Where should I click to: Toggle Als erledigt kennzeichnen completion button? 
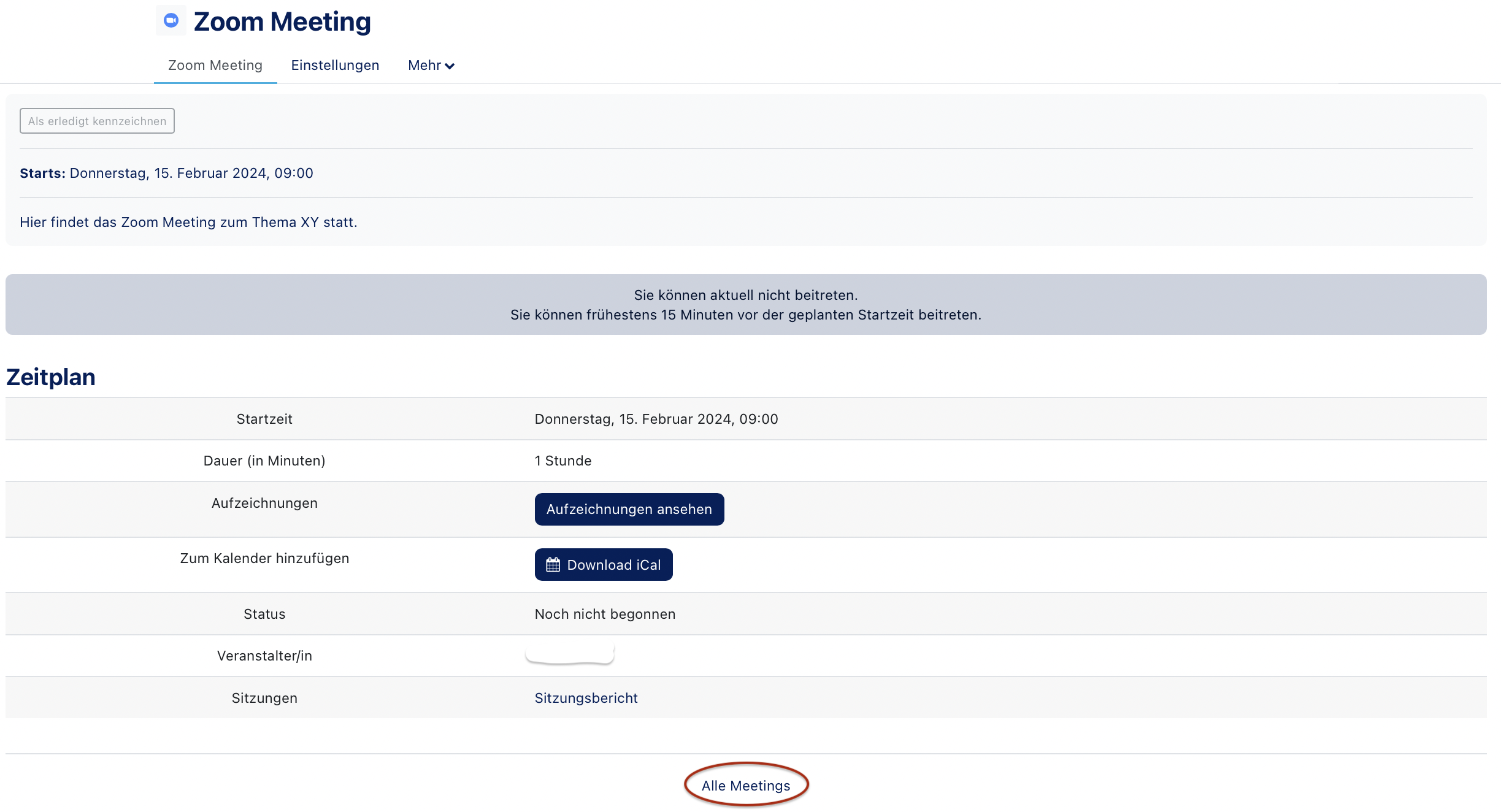pyautogui.click(x=97, y=121)
